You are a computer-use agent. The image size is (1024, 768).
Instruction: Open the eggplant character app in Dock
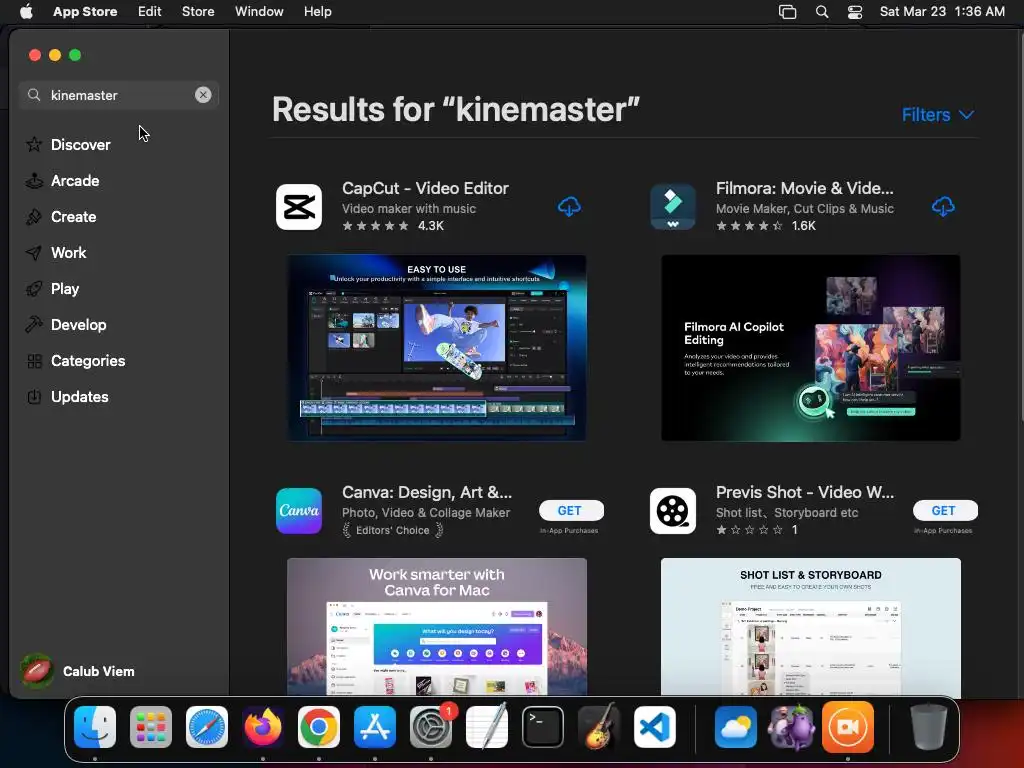[x=792, y=727]
